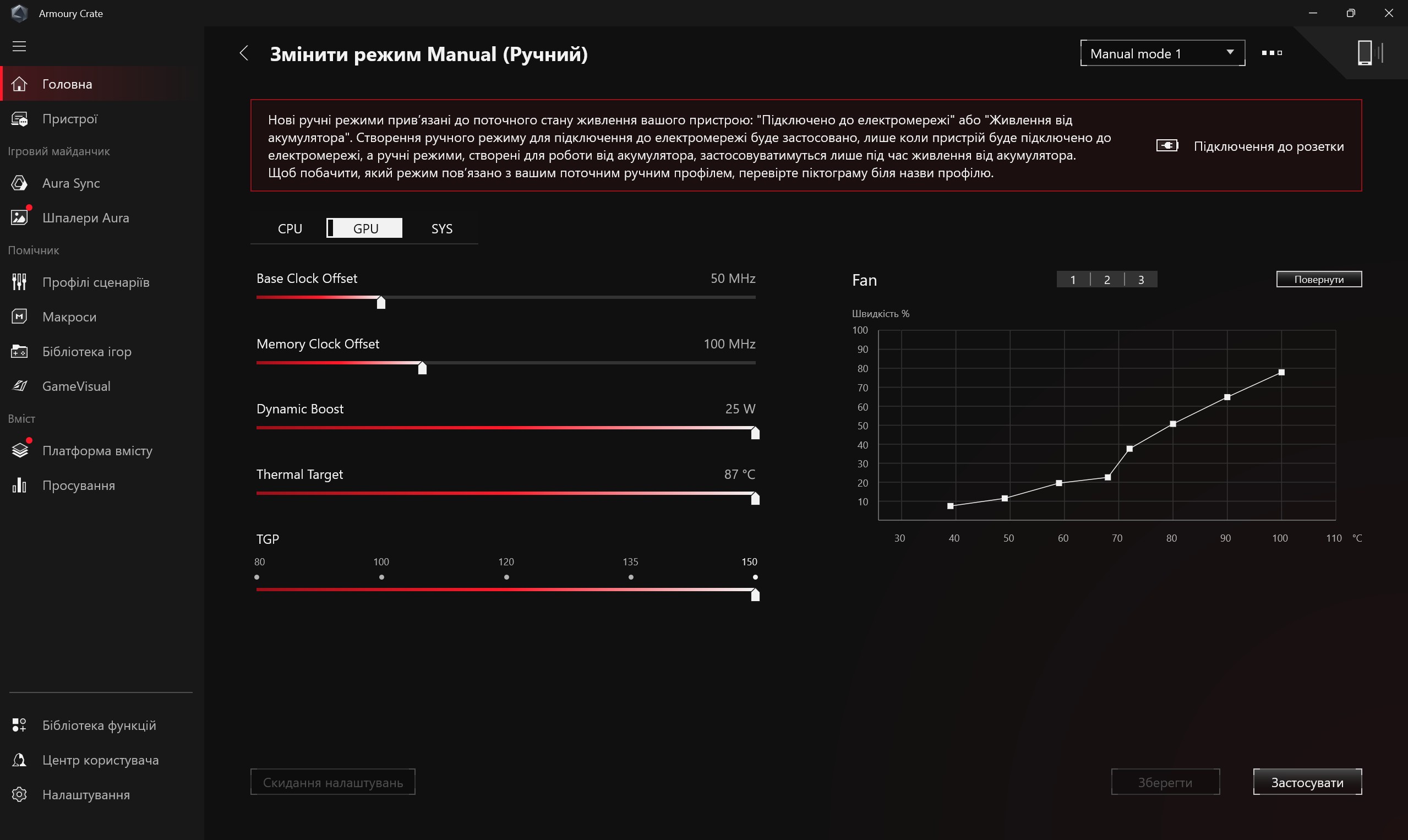Click the Повернути revert button
1408x840 pixels.
point(1319,279)
